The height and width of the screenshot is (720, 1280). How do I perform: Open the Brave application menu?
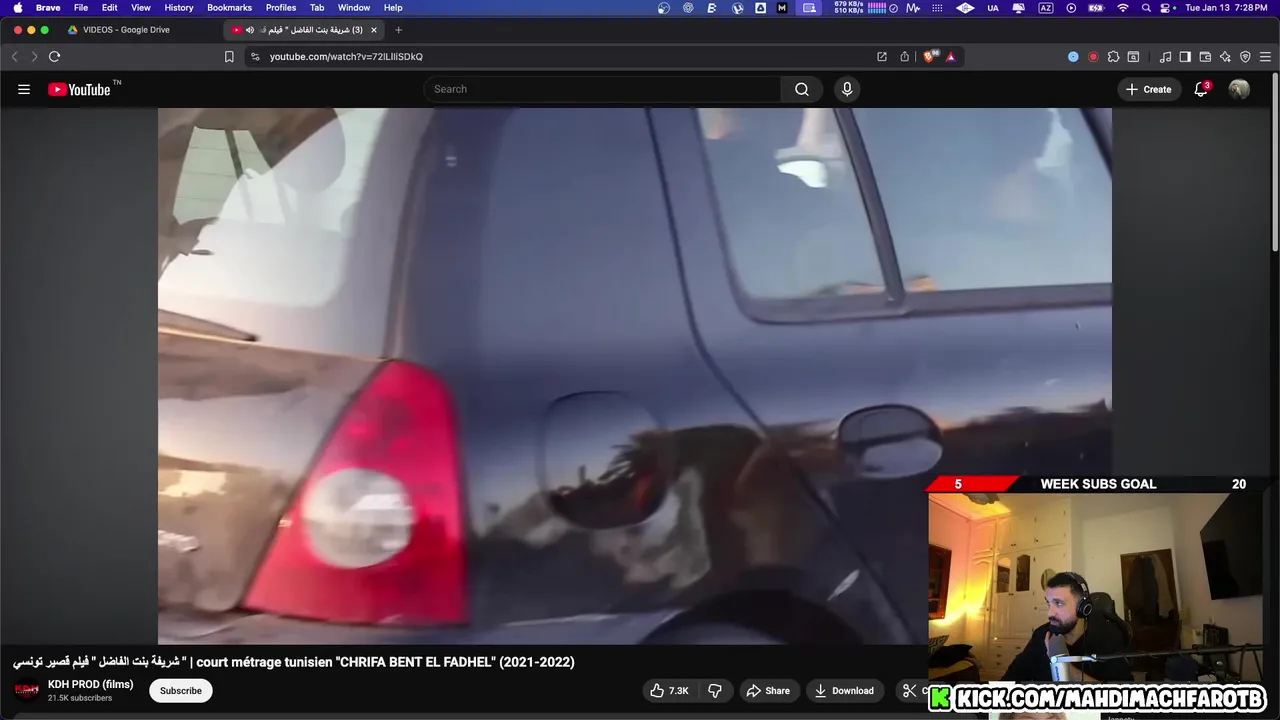pyautogui.click(x=48, y=8)
